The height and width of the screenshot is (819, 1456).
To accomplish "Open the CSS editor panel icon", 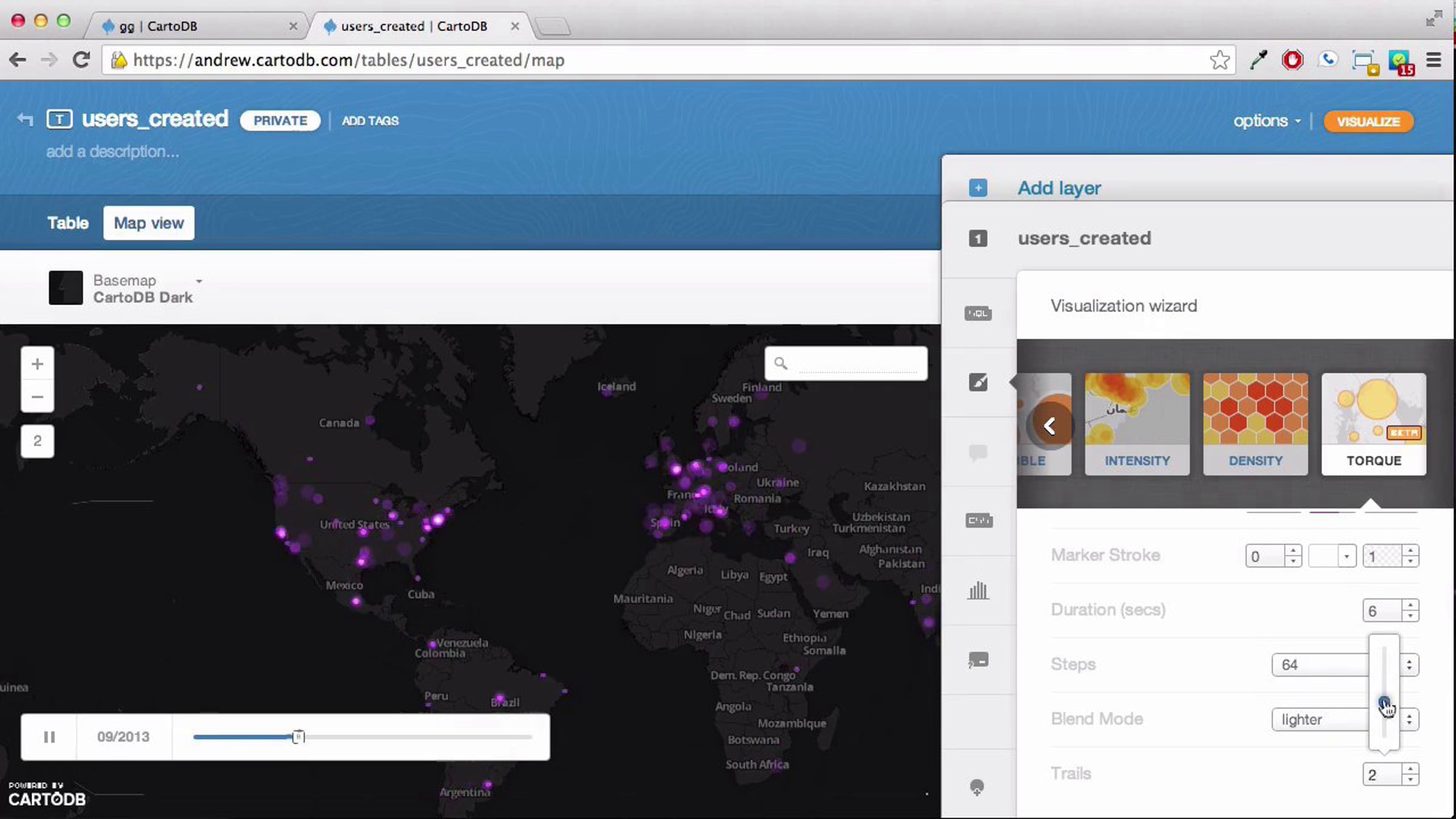I will click(x=979, y=521).
